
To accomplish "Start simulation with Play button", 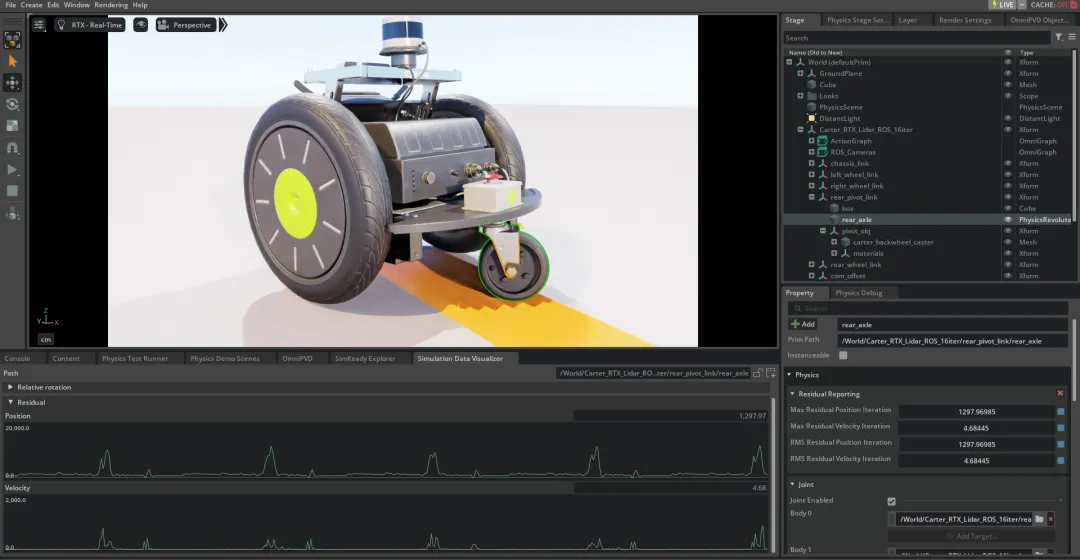I will tap(12, 169).
